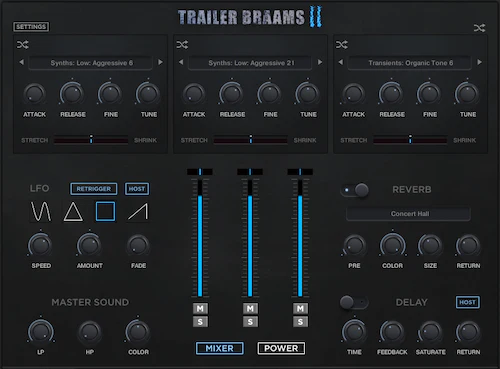Viewport: 500px width, 369px height.
Task: Select the sine wave LFO shape
Action: coord(41,211)
